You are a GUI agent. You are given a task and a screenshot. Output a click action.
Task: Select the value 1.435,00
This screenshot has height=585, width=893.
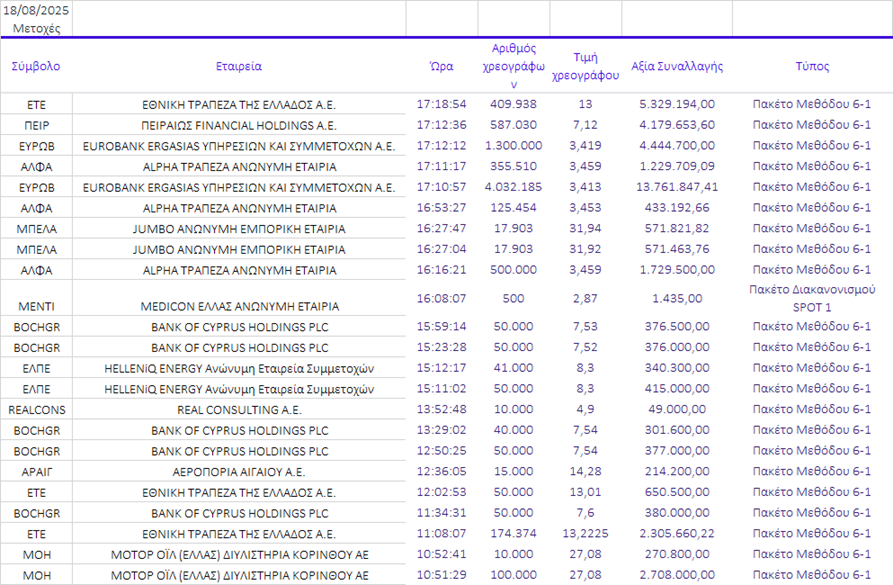coord(677,298)
